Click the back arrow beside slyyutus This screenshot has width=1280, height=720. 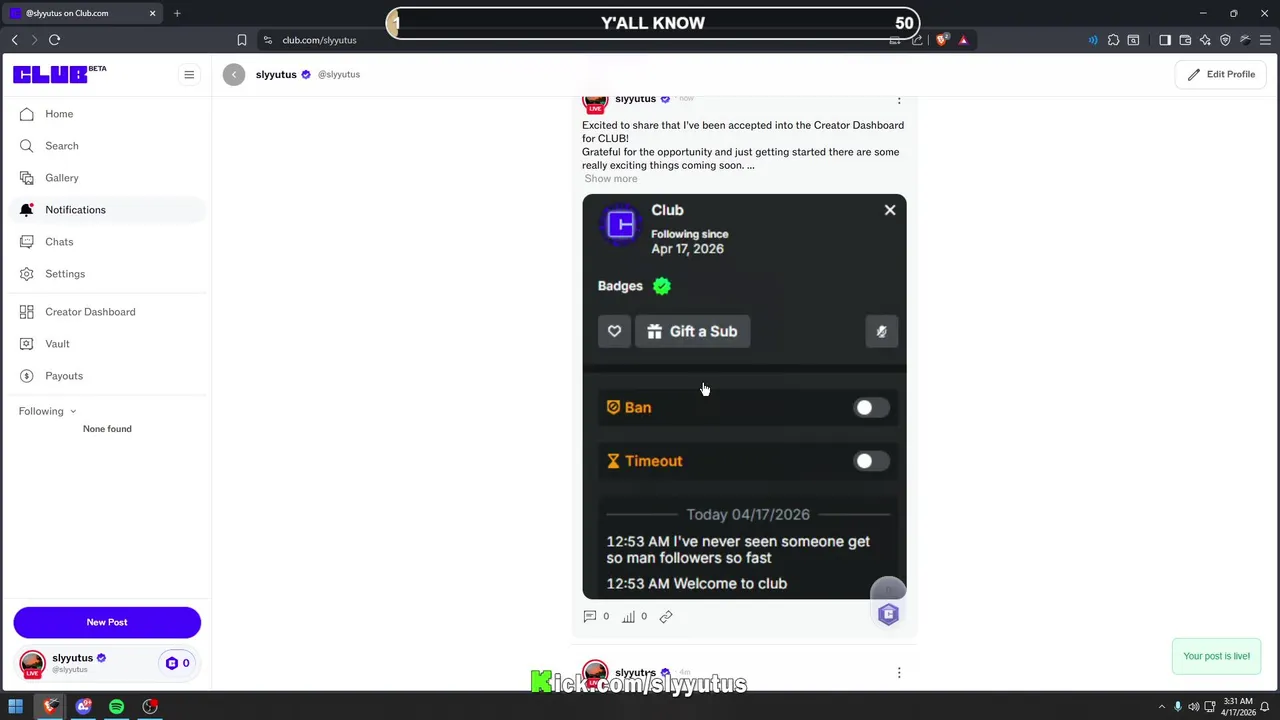234,74
